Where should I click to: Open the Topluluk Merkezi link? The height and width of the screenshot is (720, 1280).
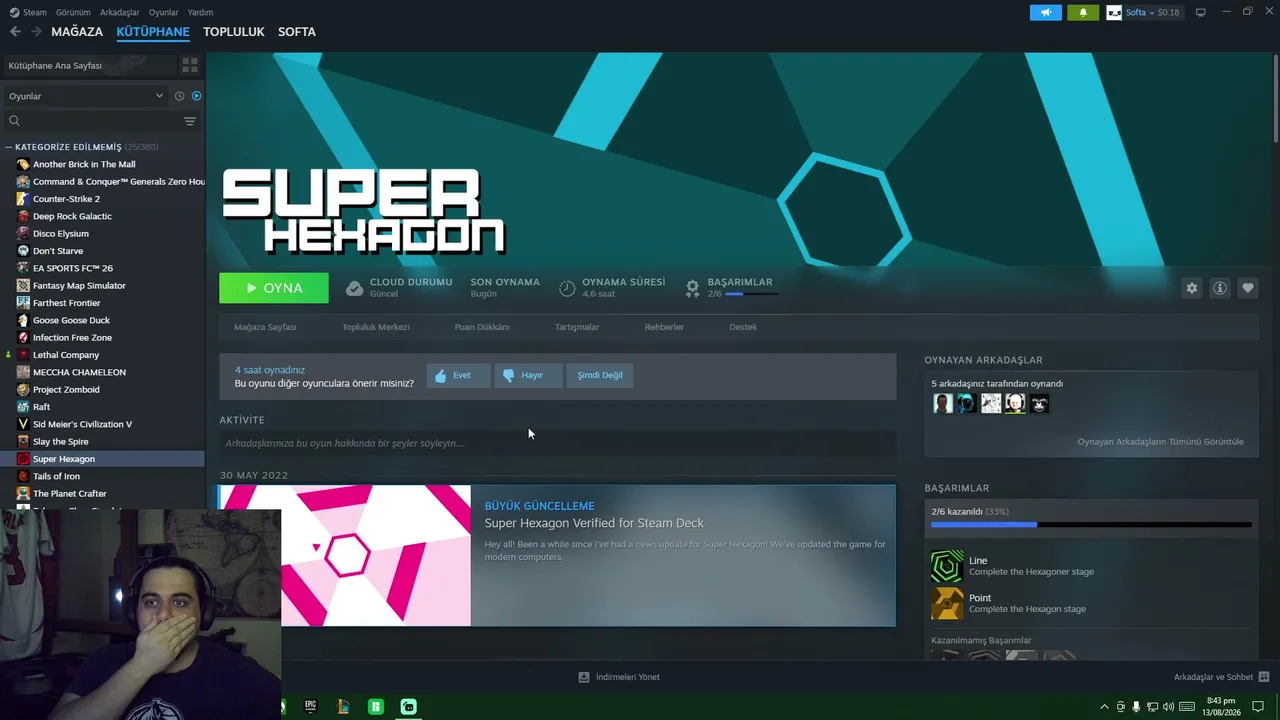376,327
